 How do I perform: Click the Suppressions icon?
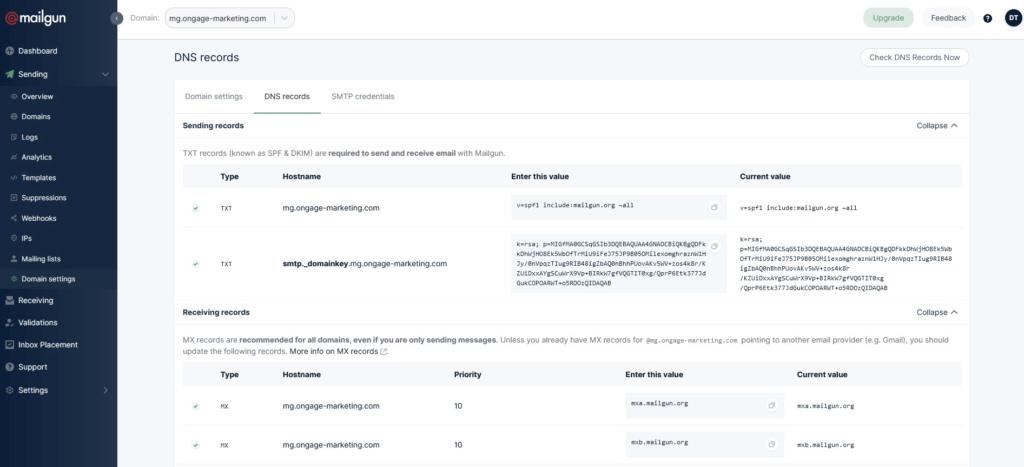14,198
